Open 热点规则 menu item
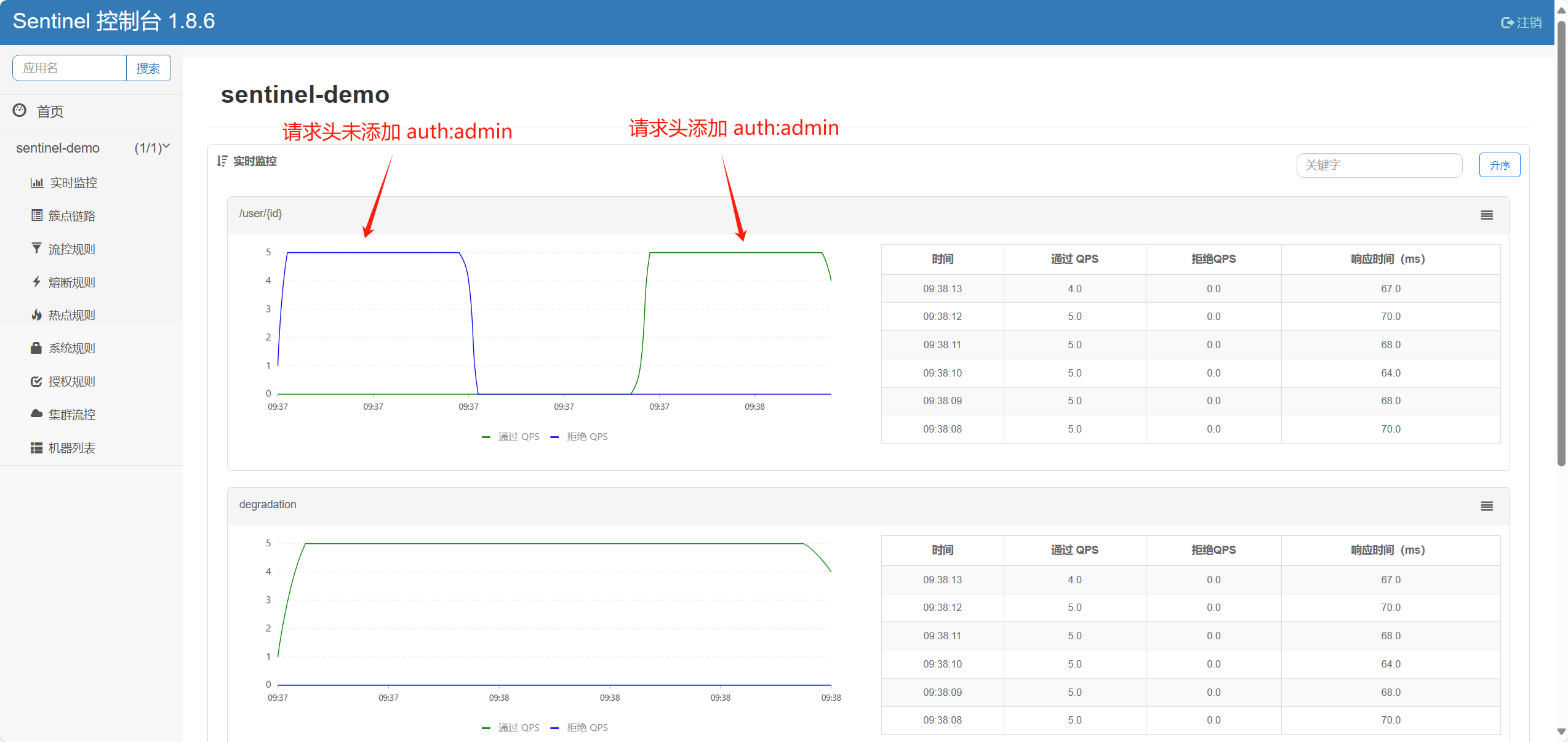Screen dimensions: 1568x742 click(71, 316)
